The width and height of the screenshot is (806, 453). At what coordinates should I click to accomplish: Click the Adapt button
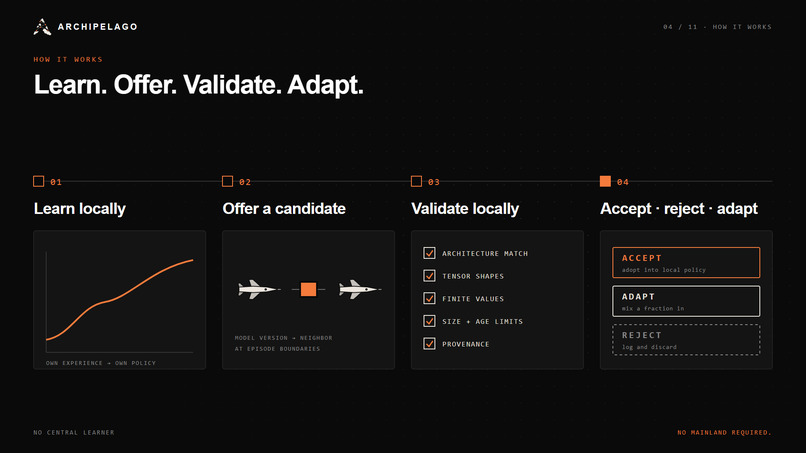[686, 301]
